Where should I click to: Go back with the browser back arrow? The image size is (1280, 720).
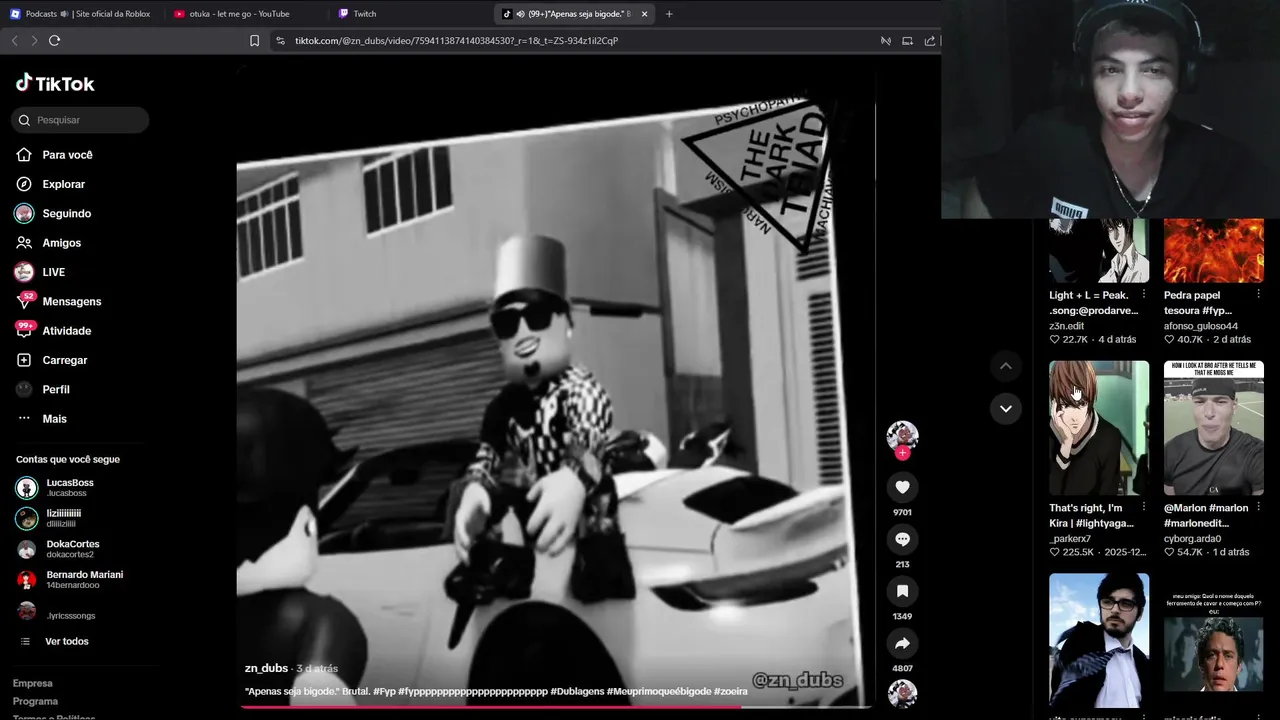[x=14, y=41]
